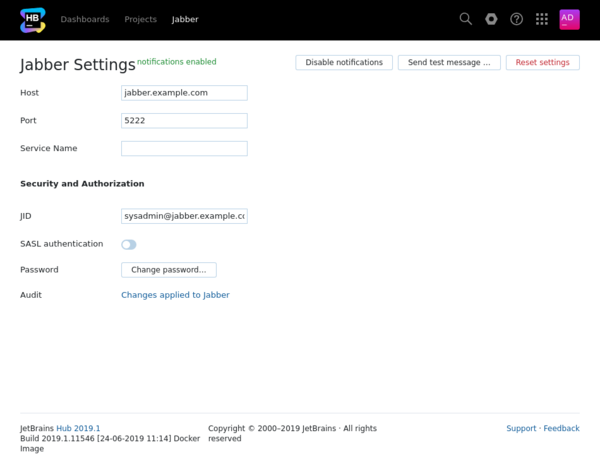Click Disable notifications button
This screenshot has height=464, width=600.
344,62
